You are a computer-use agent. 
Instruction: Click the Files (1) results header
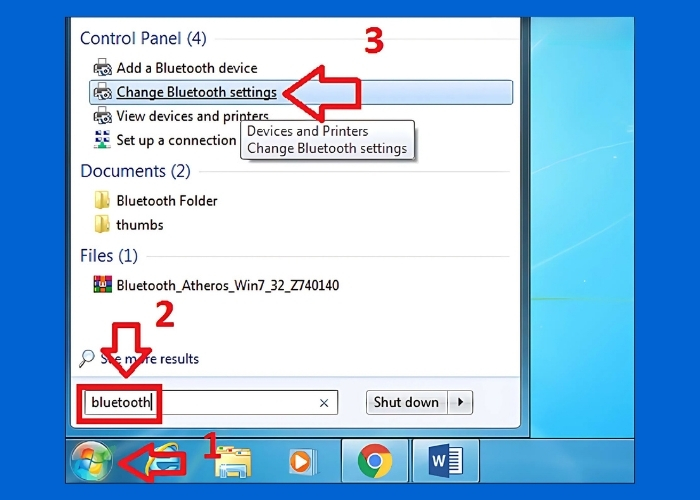(x=109, y=256)
